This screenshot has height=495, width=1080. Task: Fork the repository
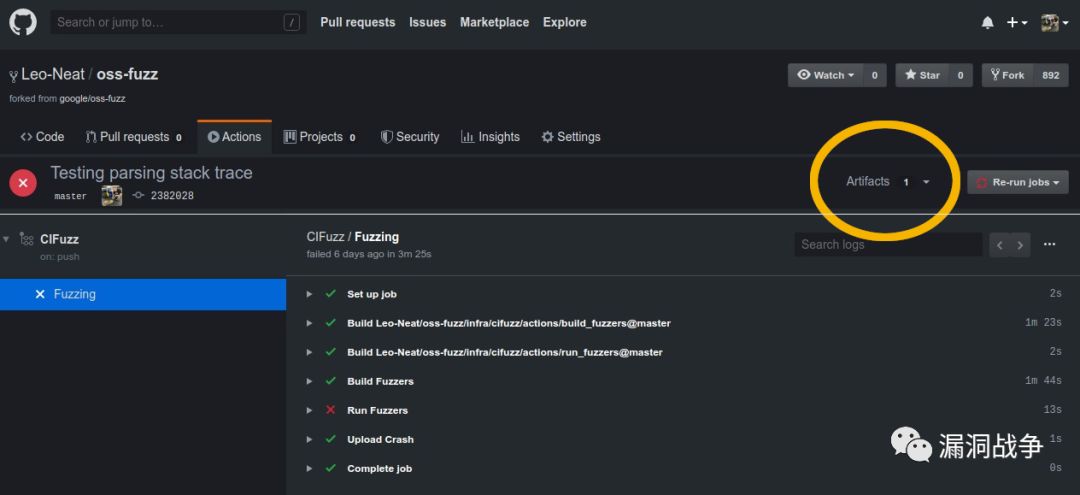(x=1007, y=75)
